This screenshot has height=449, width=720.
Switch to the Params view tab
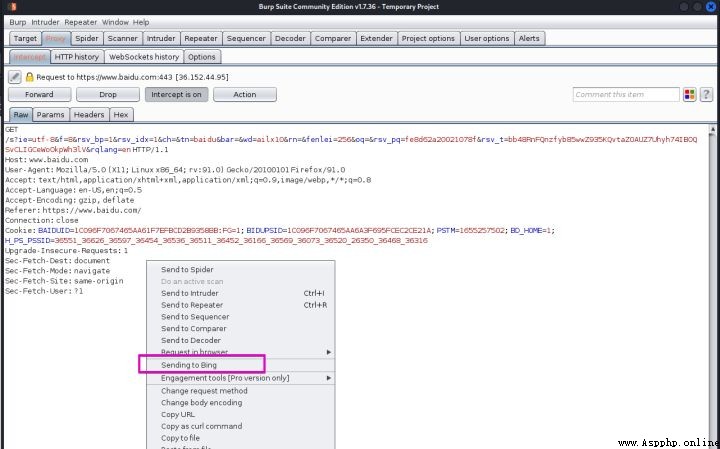click(51, 115)
